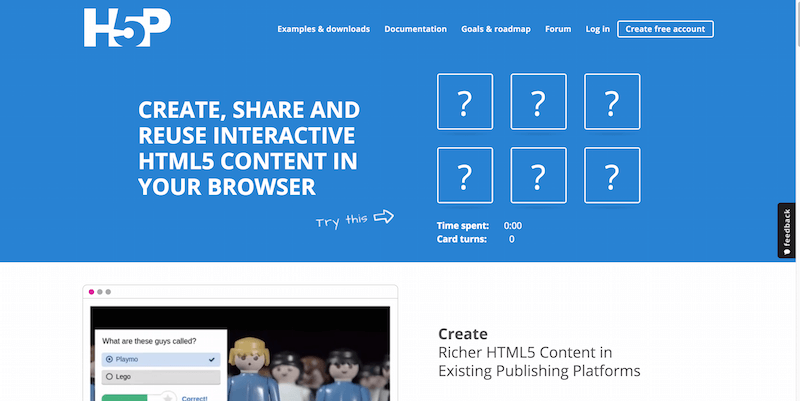Click the 'Card turns:' label

click(461, 239)
